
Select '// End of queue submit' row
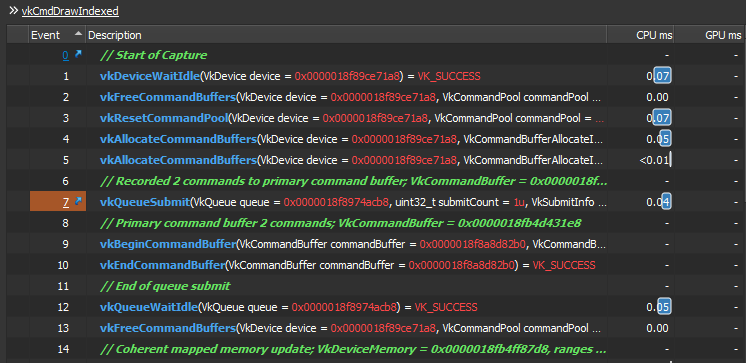pos(376,286)
